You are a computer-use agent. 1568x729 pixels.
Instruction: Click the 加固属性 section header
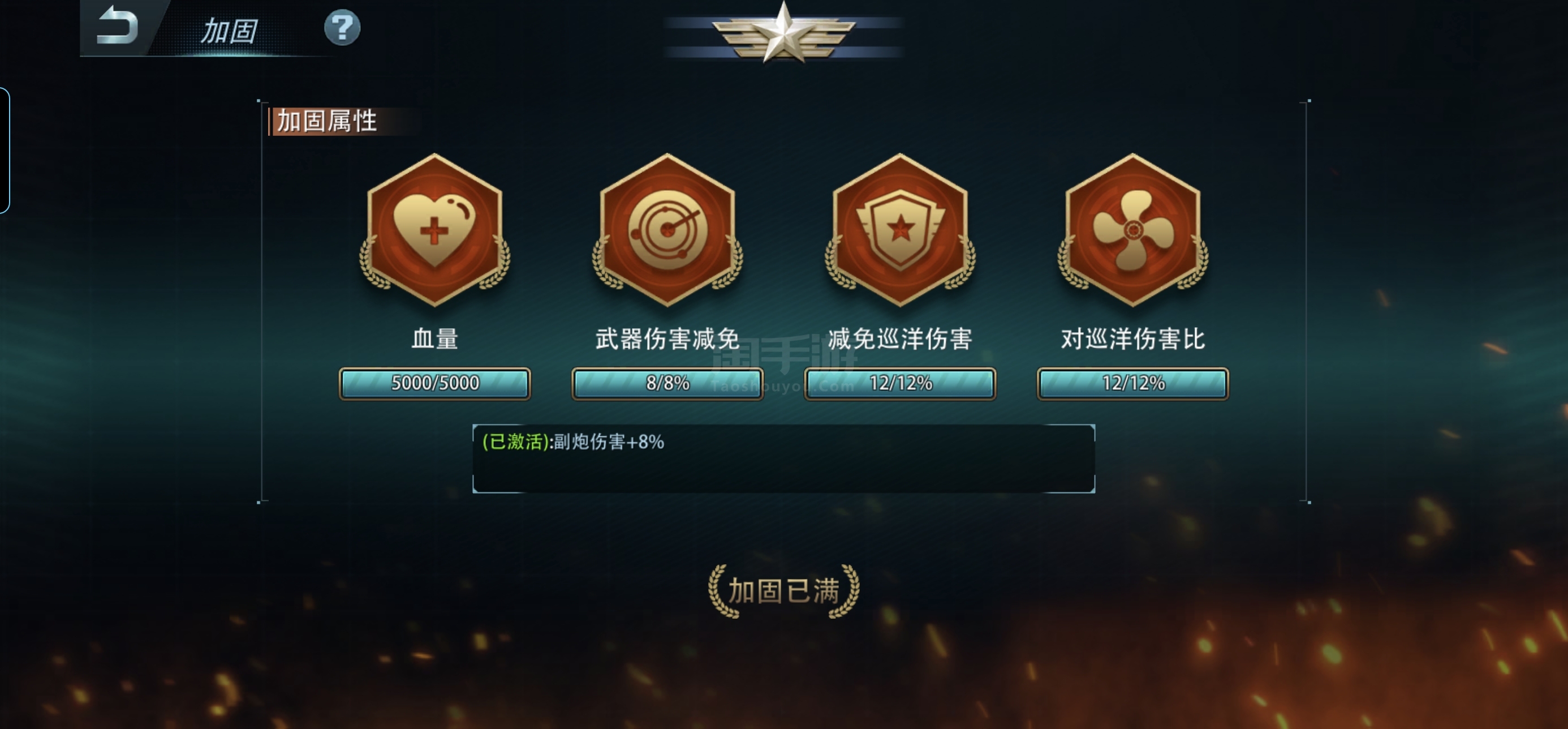coord(326,121)
